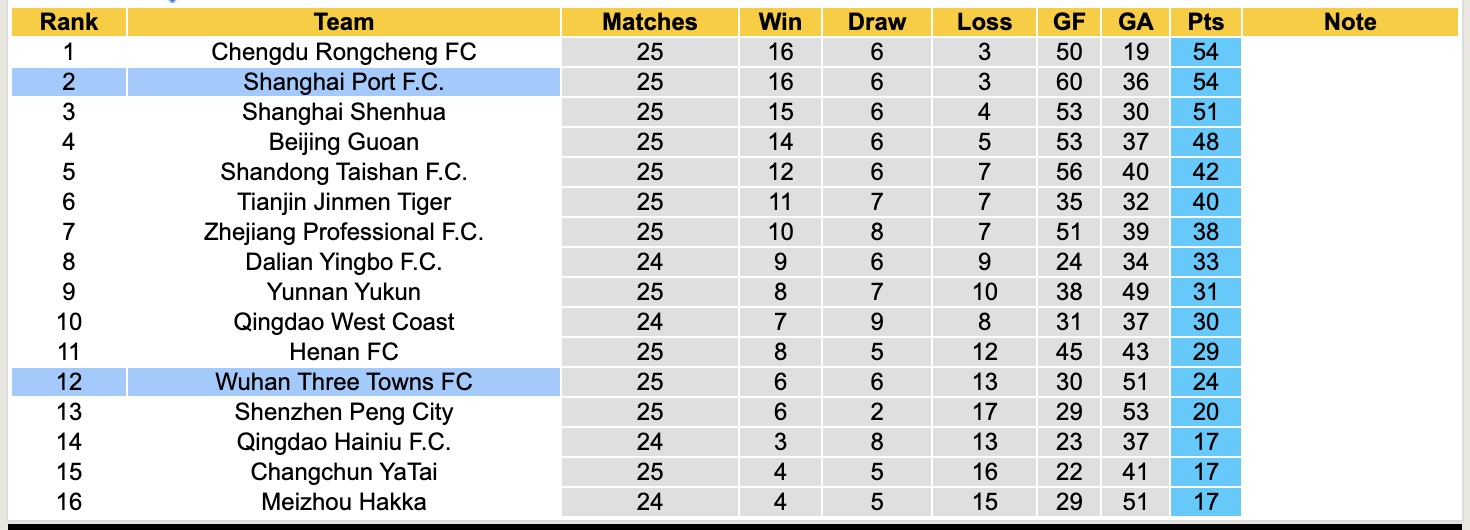The height and width of the screenshot is (530, 1470).
Task: Click Meizhou Hakka in the last row
Action: click(x=343, y=502)
